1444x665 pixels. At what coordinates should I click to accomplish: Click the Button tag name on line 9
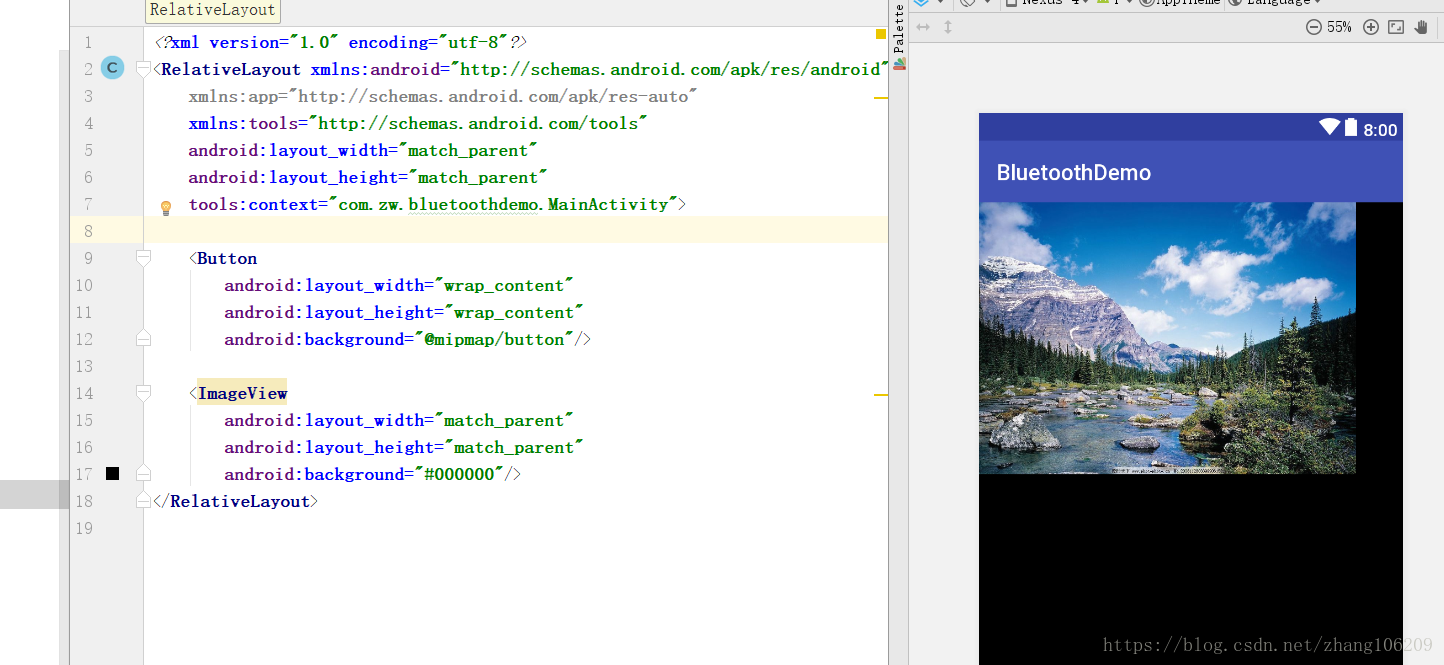[x=227, y=258]
